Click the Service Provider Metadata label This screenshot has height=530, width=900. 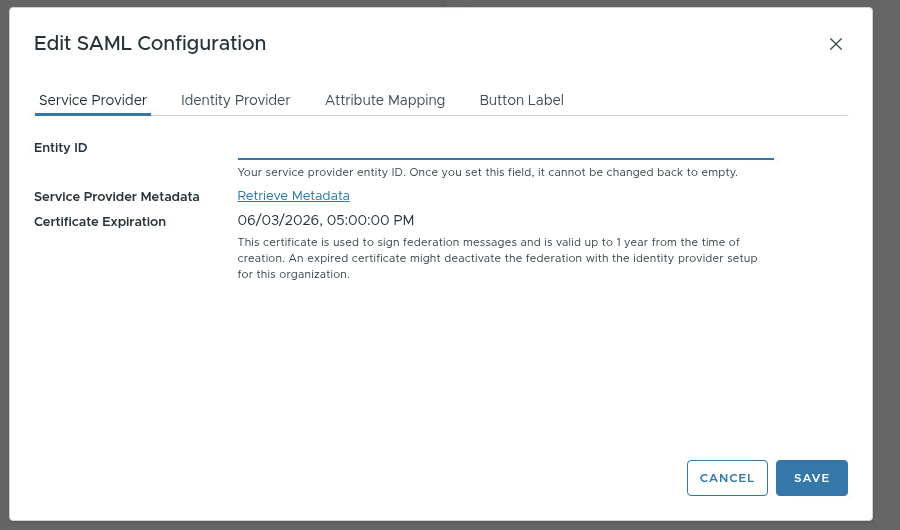117,197
